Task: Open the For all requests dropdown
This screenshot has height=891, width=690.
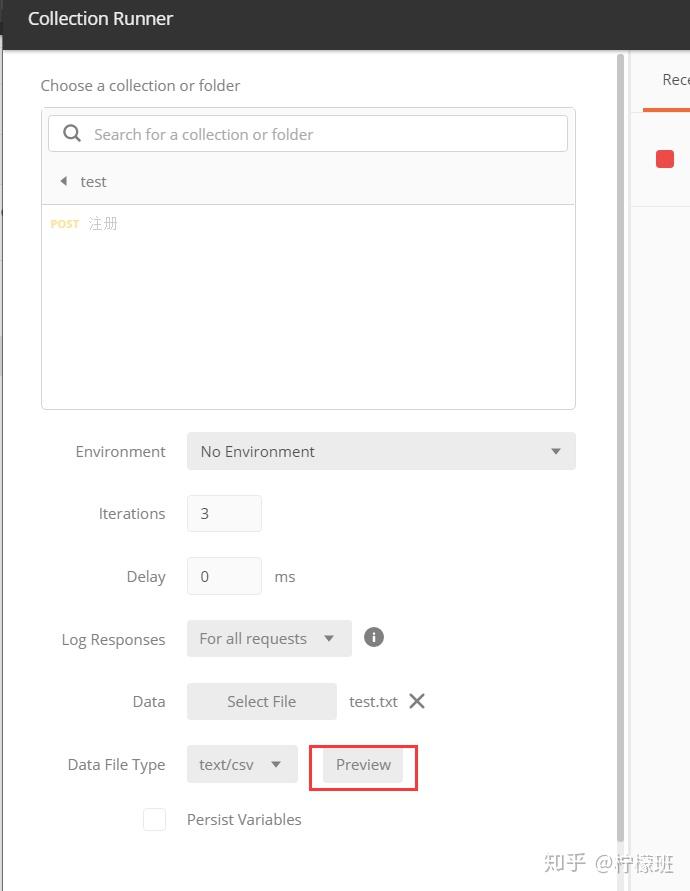Action: coord(269,639)
